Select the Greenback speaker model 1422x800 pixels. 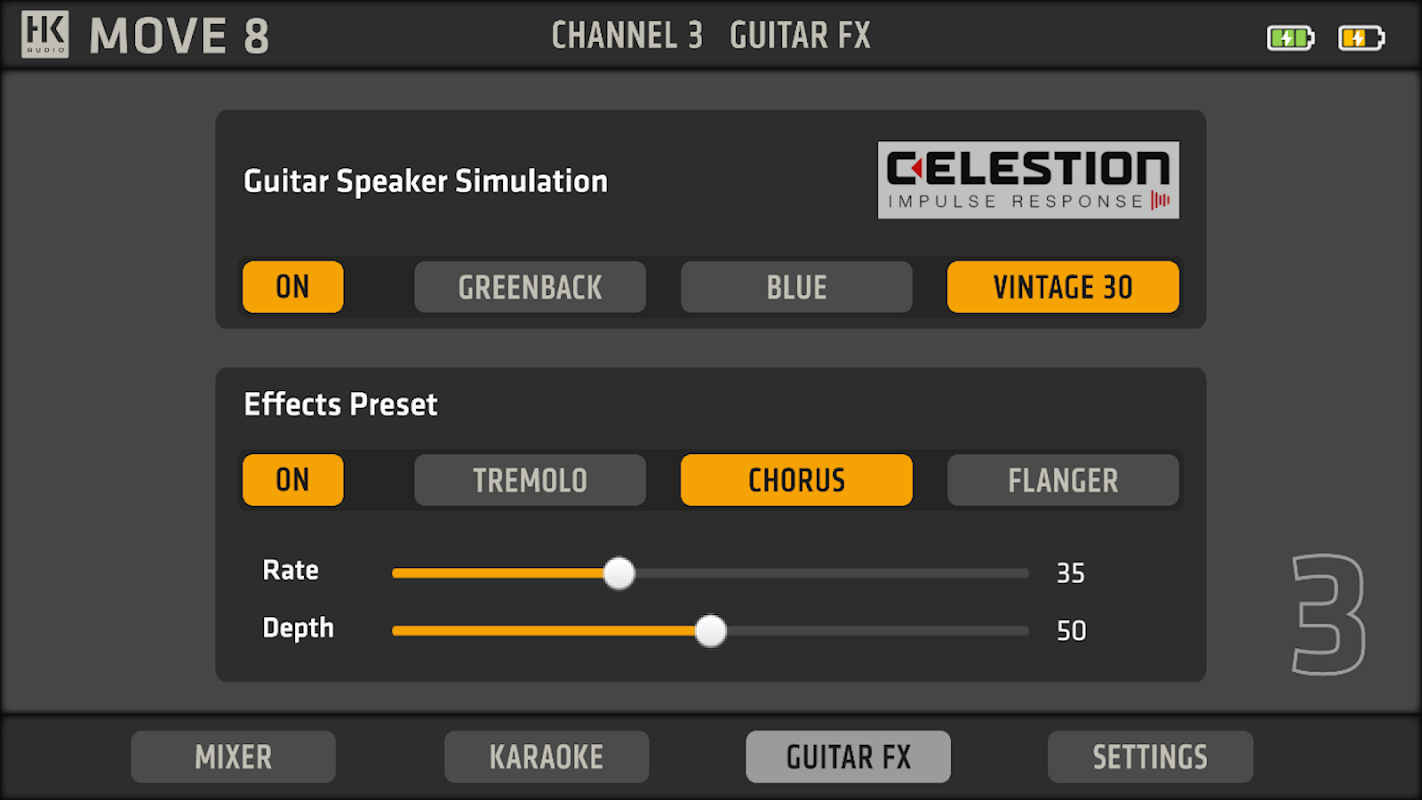tap(530, 287)
